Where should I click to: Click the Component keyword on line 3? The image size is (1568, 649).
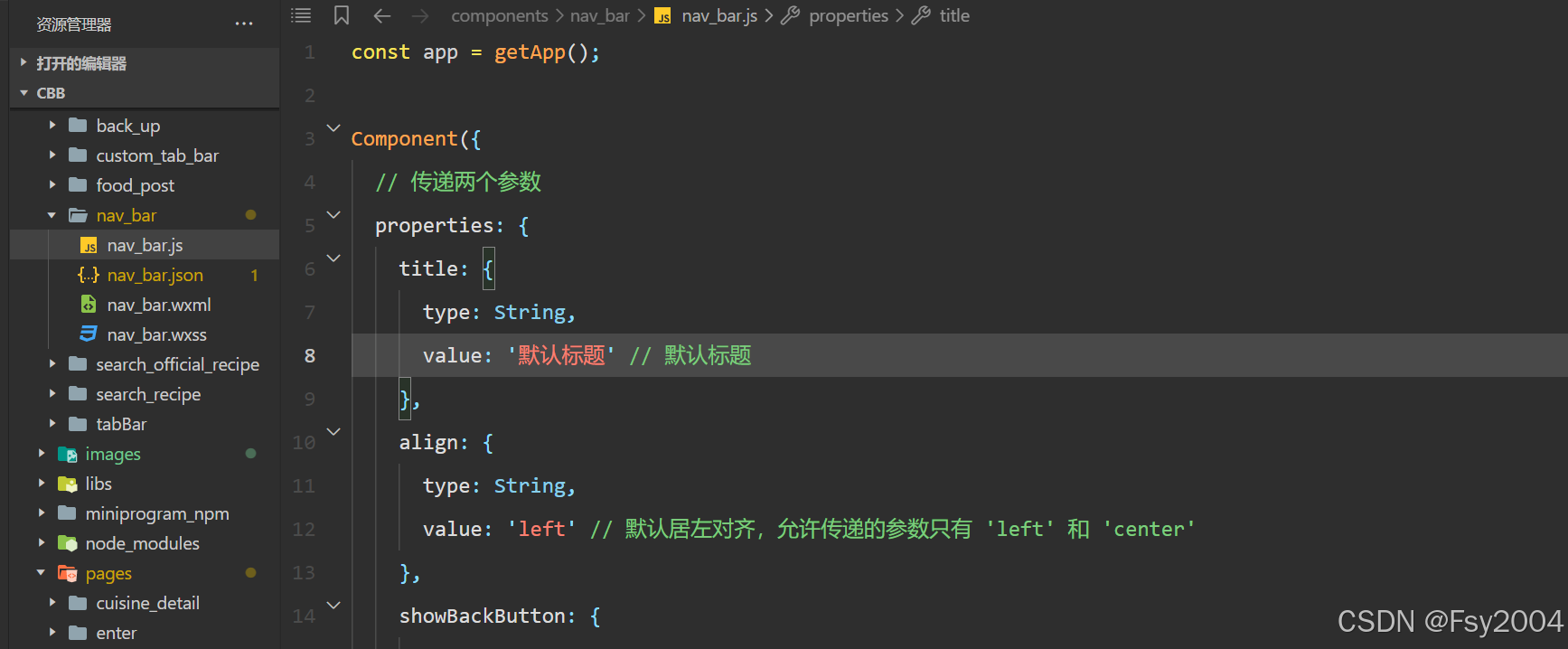(404, 138)
